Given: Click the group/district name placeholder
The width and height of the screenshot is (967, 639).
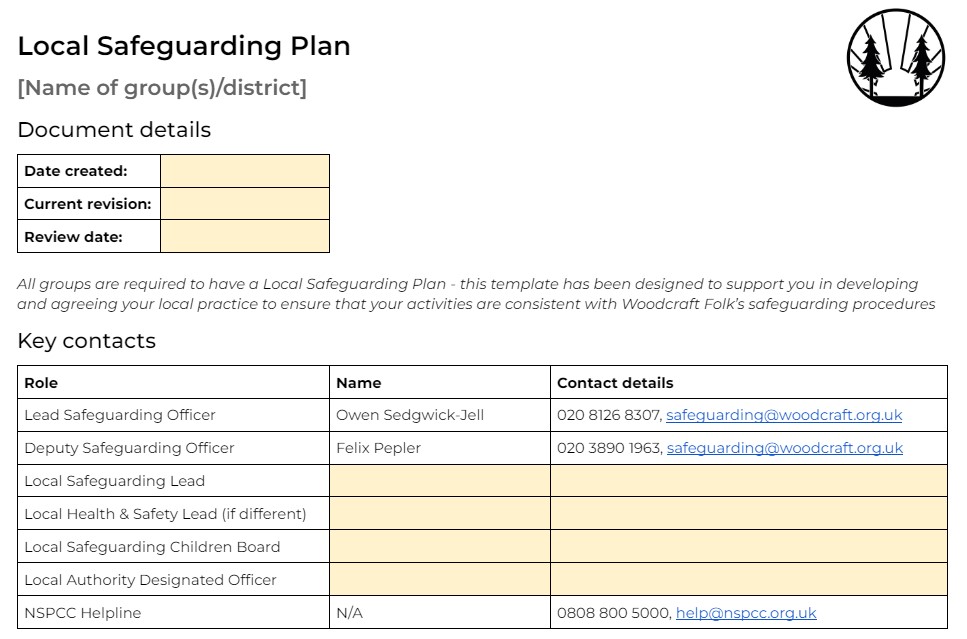Looking at the screenshot, I should [x=162, y=88].
